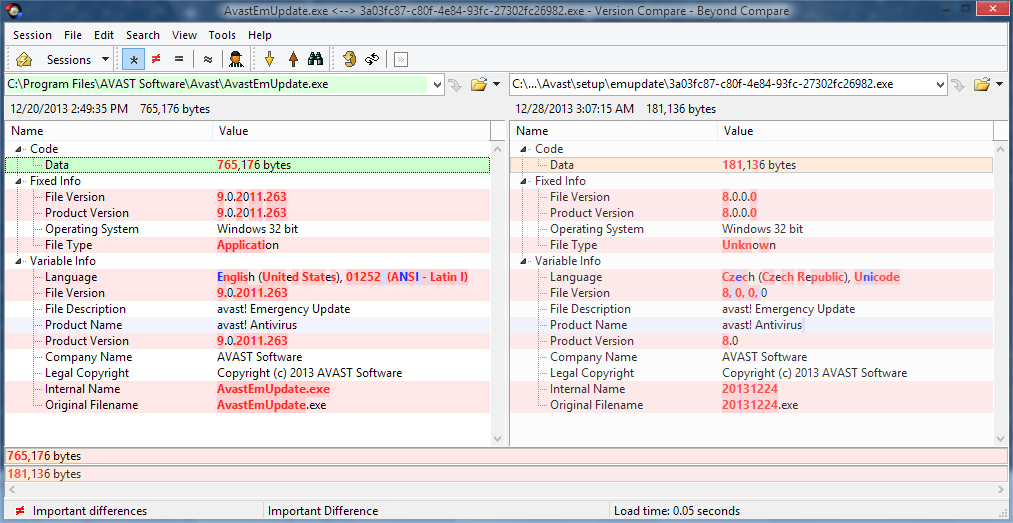Click Beyond Compare title bar app icon
The image size is (1013, 523).
tap(13, 10)
